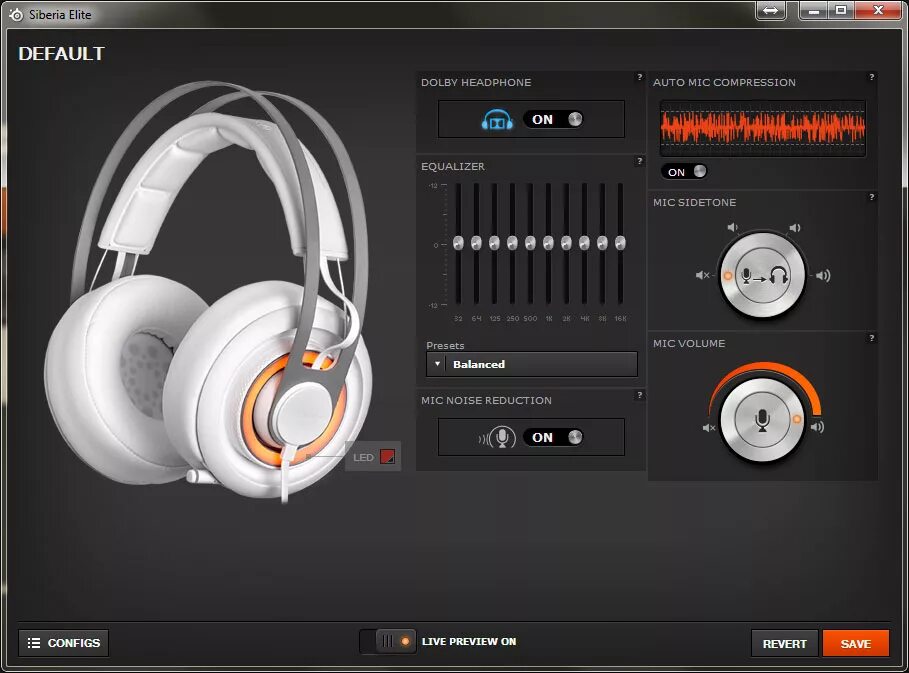This screenshot has height=673, width=909.
Task: Toggle the Dolby Headphone ON switch
Action: click(x=553, y=119)
